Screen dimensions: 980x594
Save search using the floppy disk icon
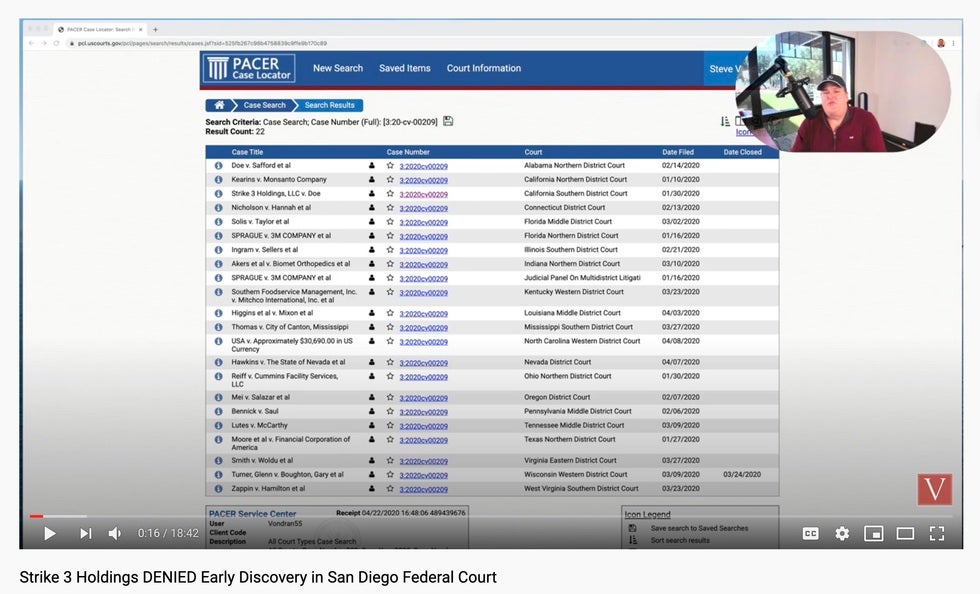[448, 121]
